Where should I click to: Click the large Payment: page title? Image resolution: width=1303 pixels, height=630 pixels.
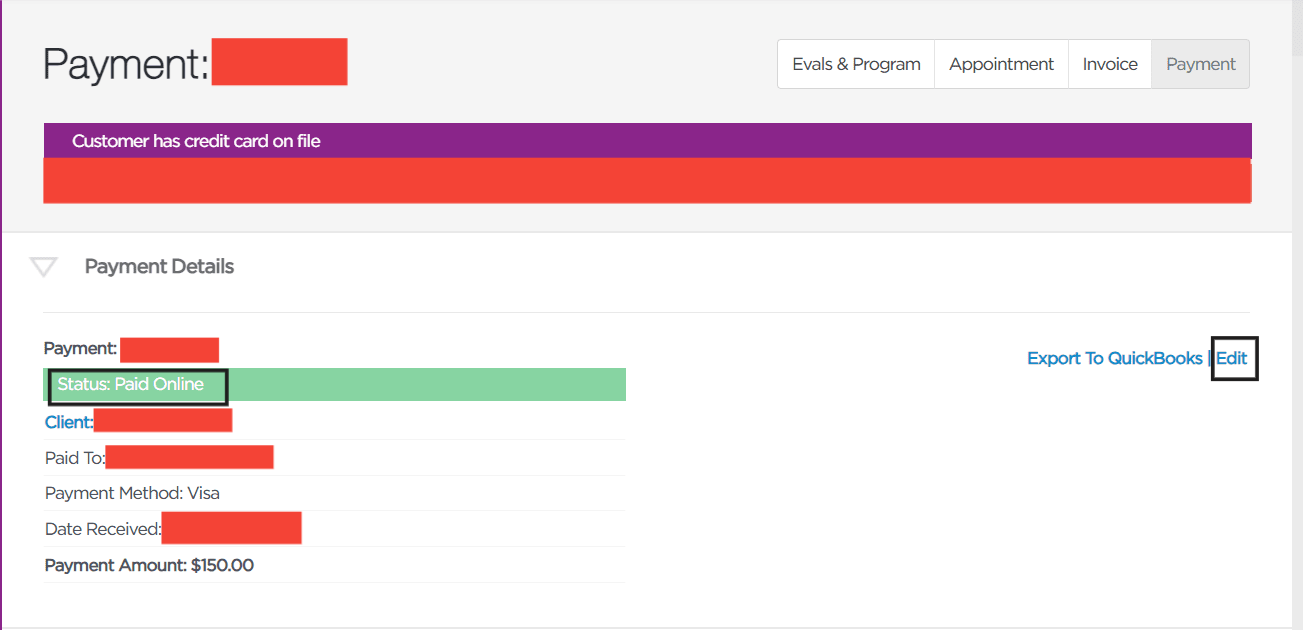point(125,64)
